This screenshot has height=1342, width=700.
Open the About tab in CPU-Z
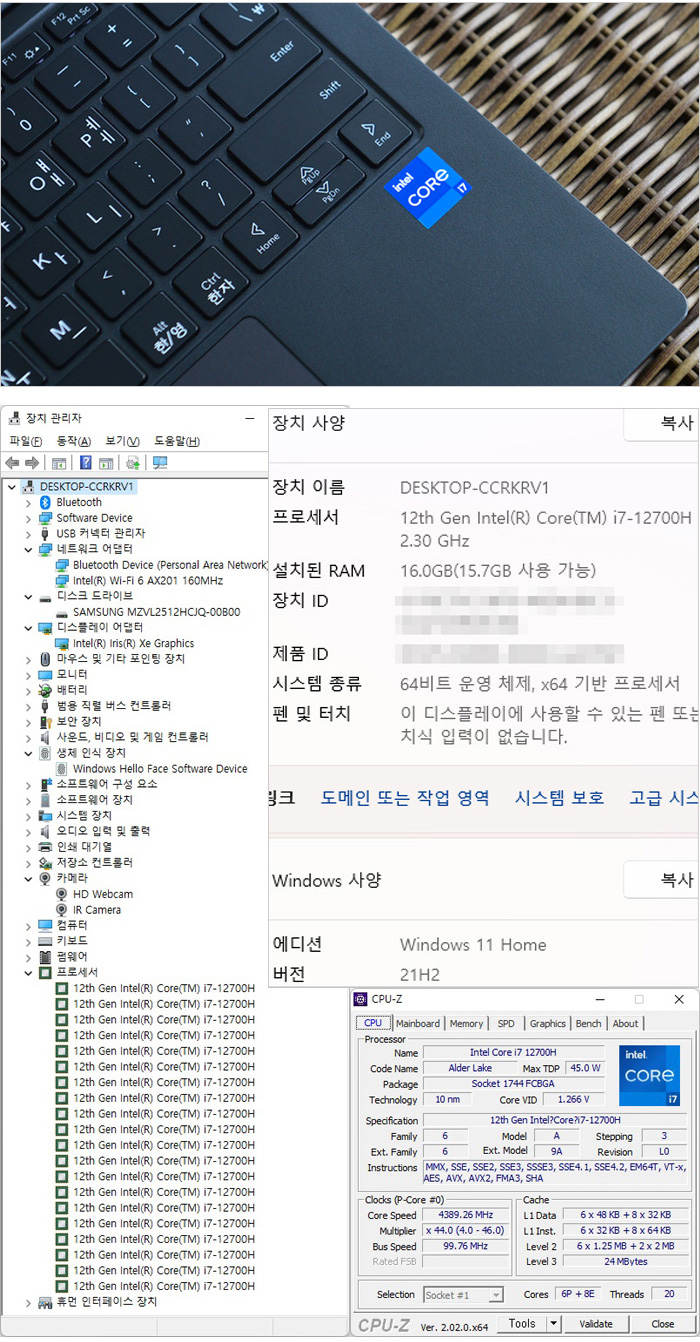(x=625, y=1023)
